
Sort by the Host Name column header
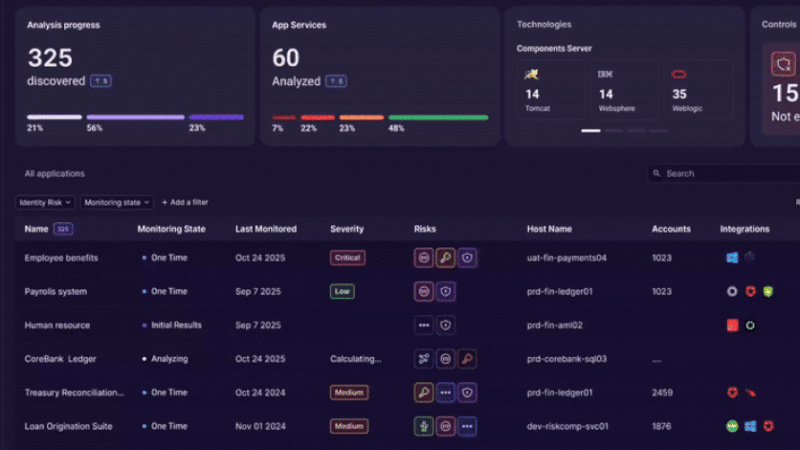[549, 229]
